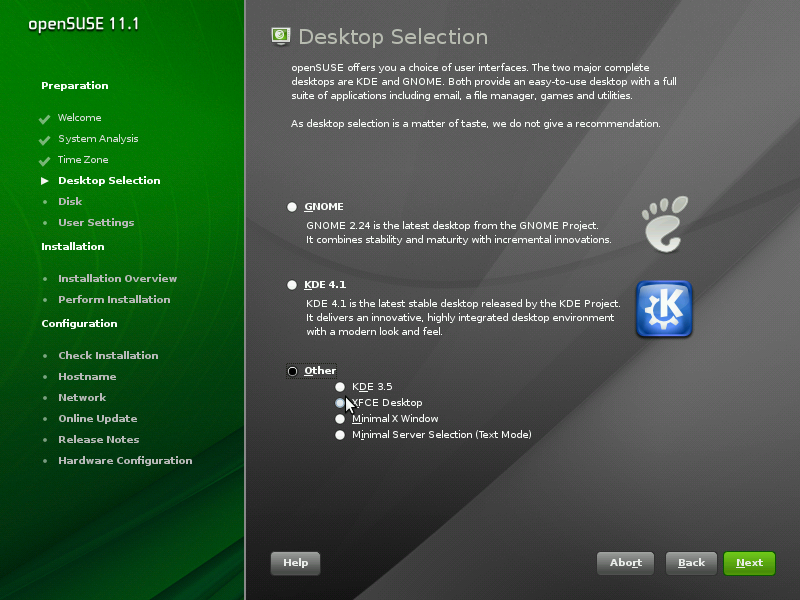Click the arrow marker beside Desktop Selection
This screenshot has width=800, height=600.
(x=45, y=181)
